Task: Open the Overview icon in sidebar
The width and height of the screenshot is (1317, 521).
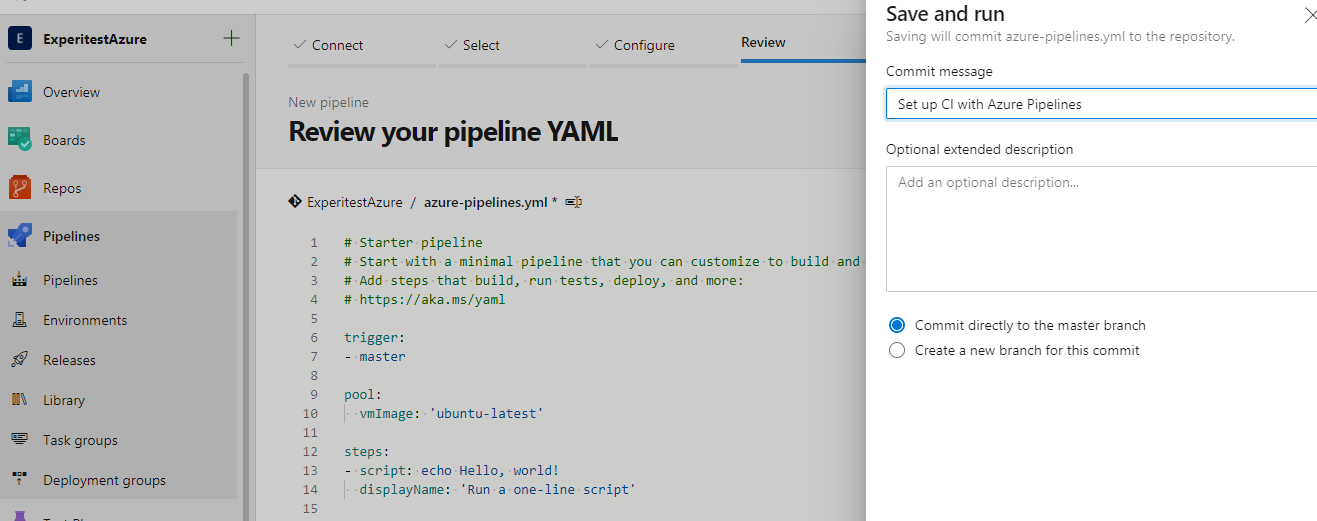Action: 20,92
